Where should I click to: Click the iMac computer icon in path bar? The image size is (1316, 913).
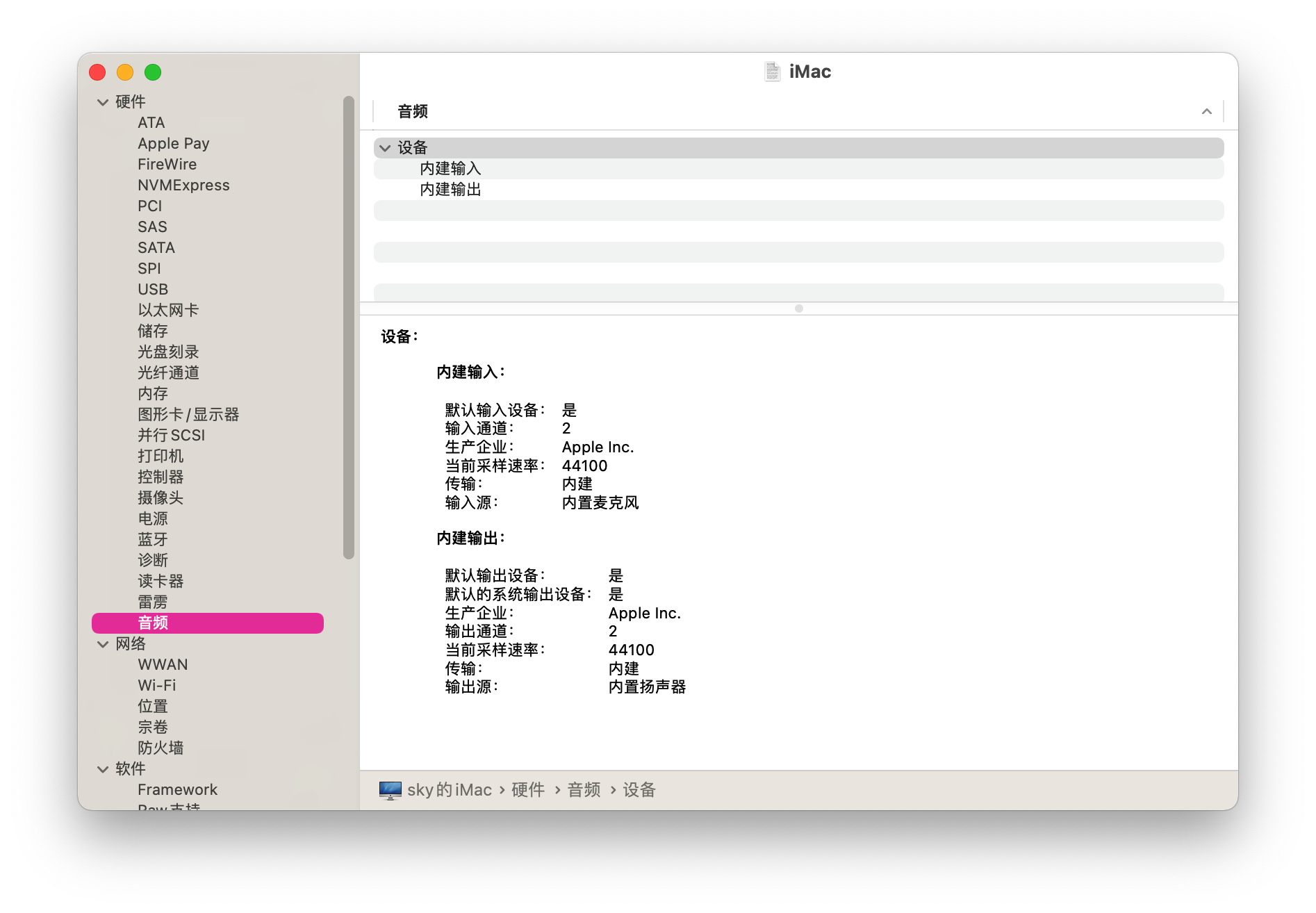click(390, 790)
